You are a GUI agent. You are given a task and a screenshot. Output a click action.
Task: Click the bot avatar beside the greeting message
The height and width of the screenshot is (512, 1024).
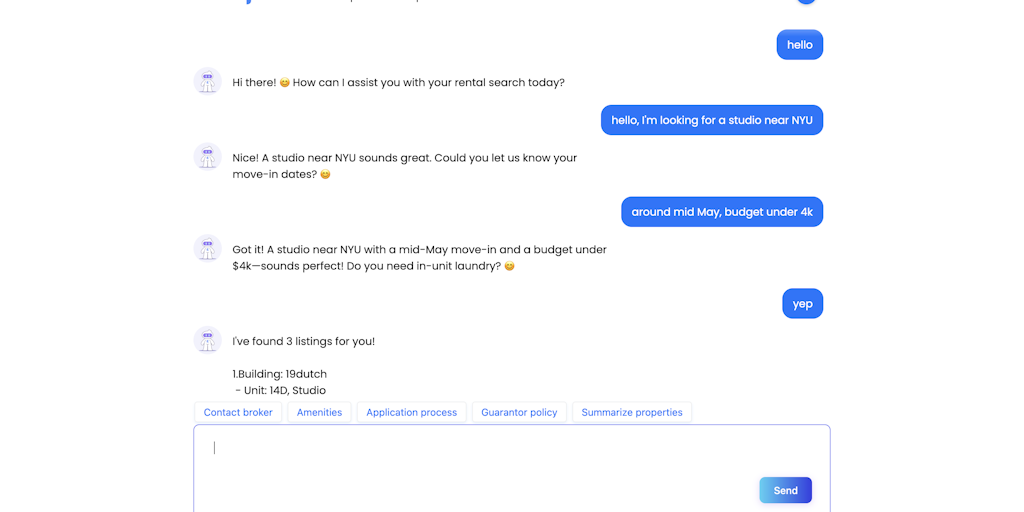click(x=208, y=82)
